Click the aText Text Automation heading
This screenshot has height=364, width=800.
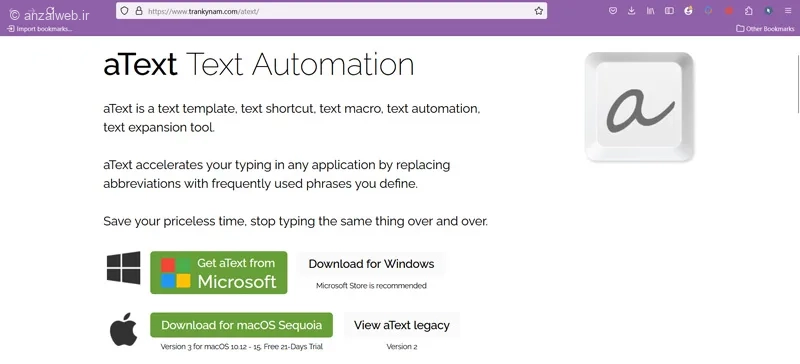click(259, 65)
